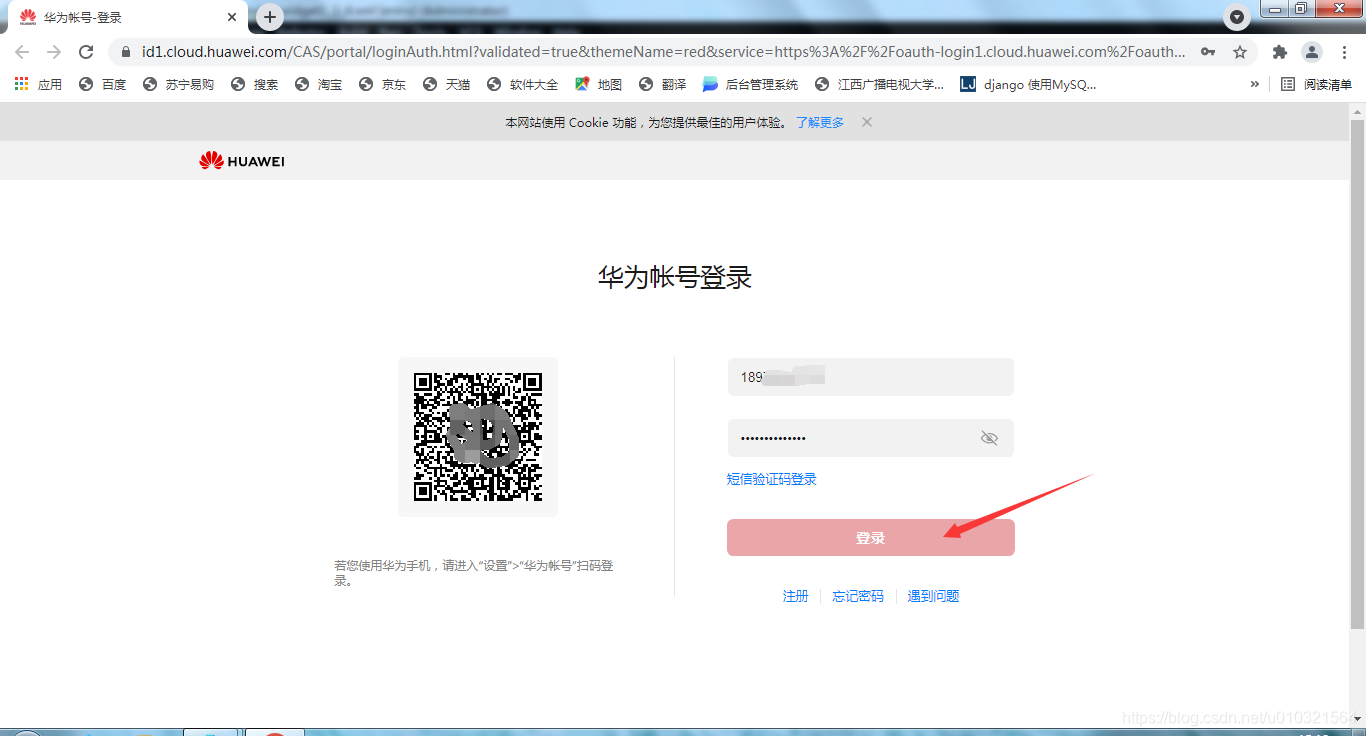The width and height of the screenshot is (1366, 736).
Task: Expand the bookmarks overflow chevron
Action: coord(1254,85)
